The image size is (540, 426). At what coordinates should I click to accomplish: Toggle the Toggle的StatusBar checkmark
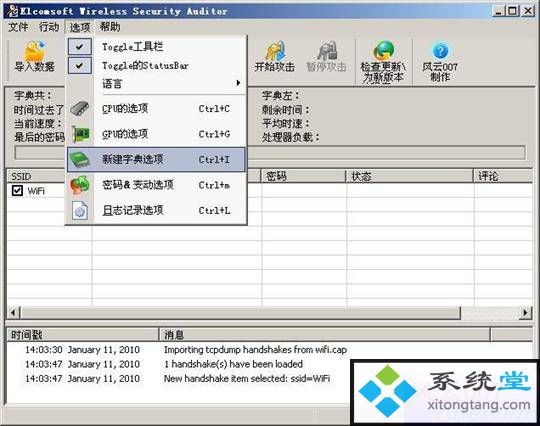(x=80, y=65)
